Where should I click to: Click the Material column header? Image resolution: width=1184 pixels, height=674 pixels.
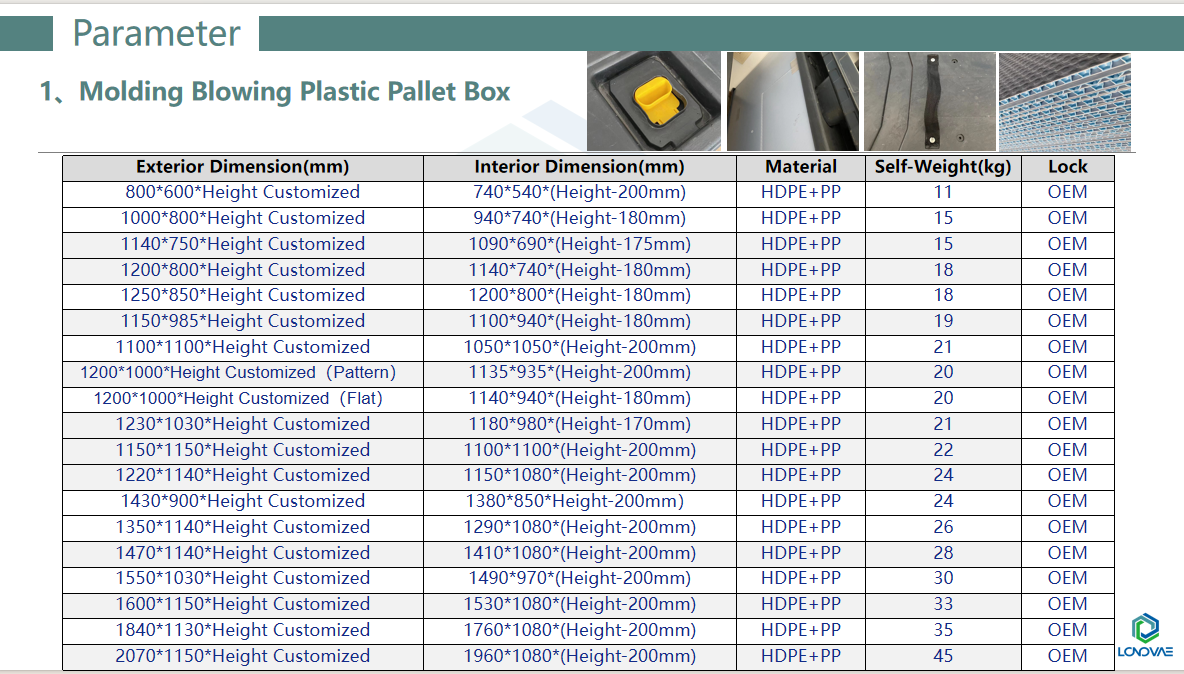pos(800,167)
